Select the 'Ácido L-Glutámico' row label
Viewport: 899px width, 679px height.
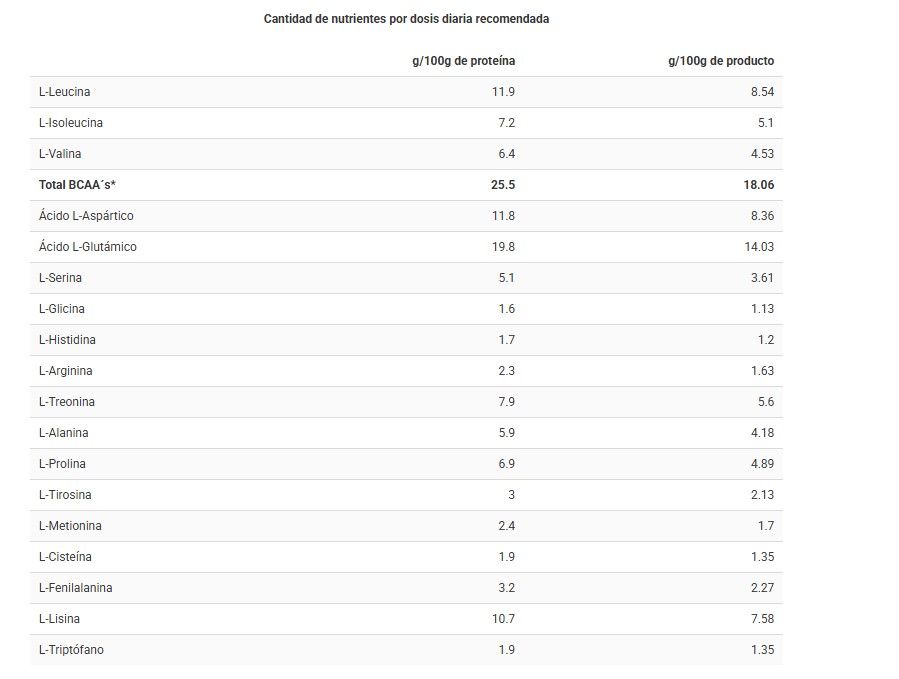pos(88,247)
